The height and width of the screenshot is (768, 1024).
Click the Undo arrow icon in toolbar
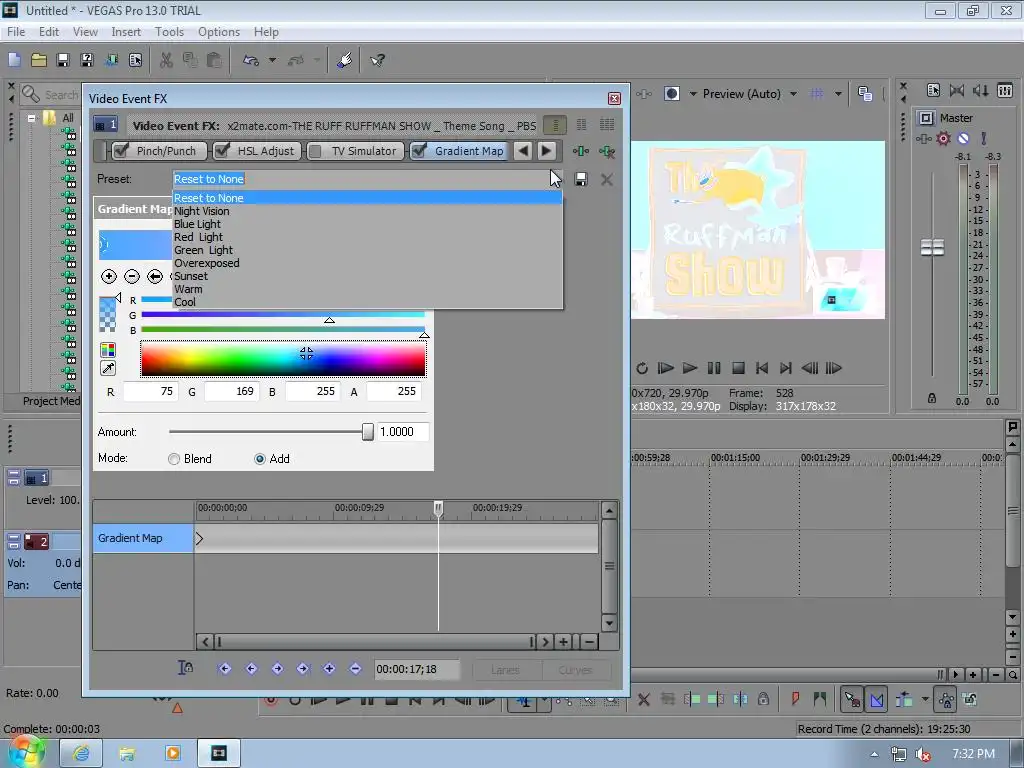(251, 60)
